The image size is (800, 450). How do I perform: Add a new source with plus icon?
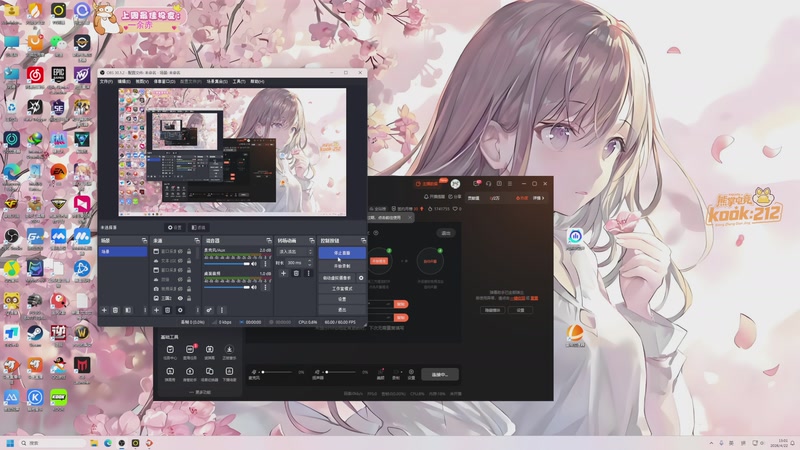(x=156, y=310)
